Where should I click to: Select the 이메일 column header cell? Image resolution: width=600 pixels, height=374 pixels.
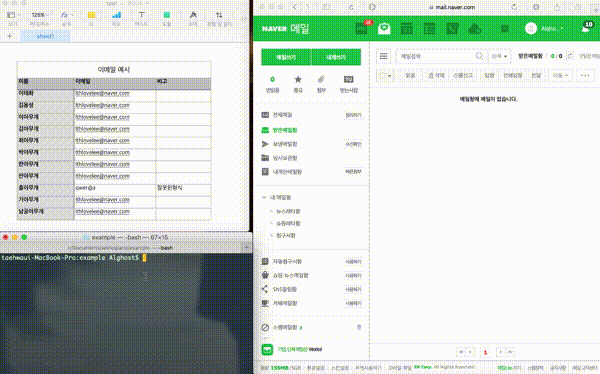tap(115, 81)
